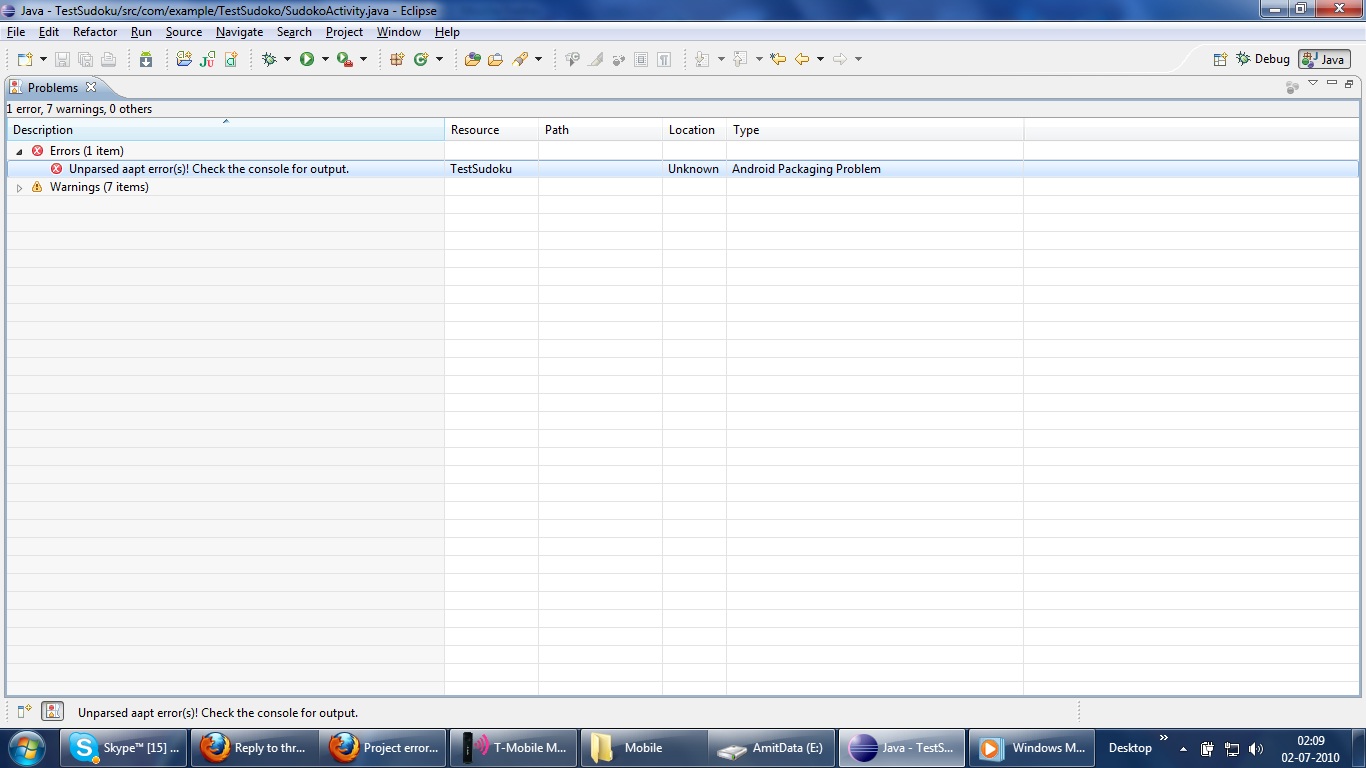Switch to the Debug perspective

coord(1263,59)
